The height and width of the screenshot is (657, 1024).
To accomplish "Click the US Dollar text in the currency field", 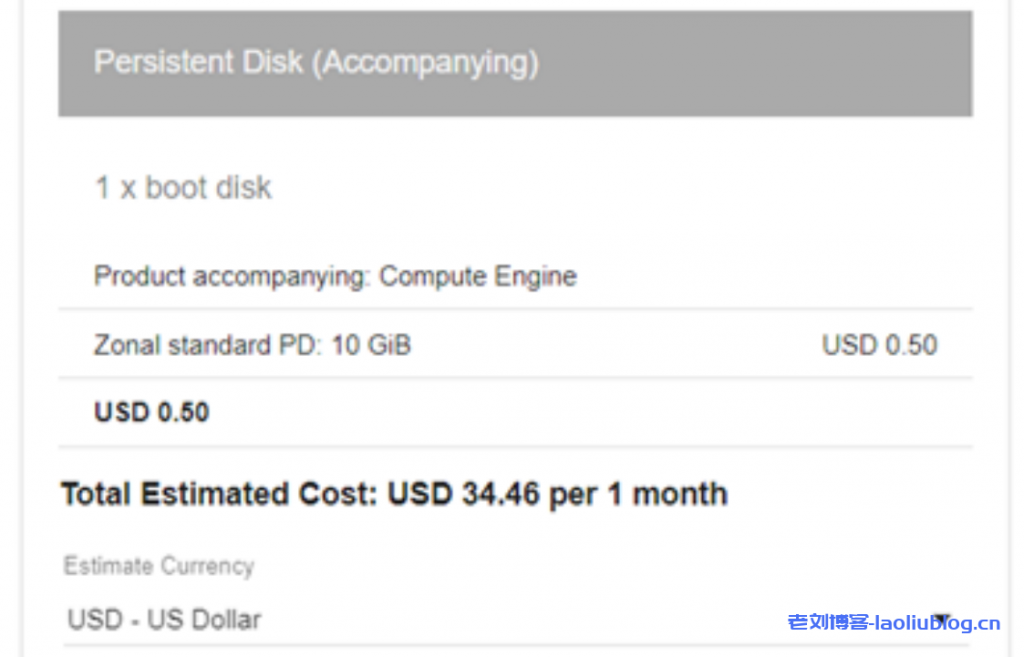I will (204, 619).
